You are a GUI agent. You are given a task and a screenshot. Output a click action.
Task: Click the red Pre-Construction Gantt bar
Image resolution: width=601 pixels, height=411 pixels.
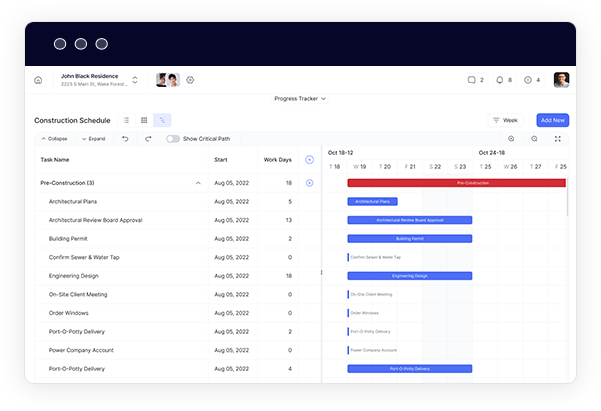tap(456, 183)
